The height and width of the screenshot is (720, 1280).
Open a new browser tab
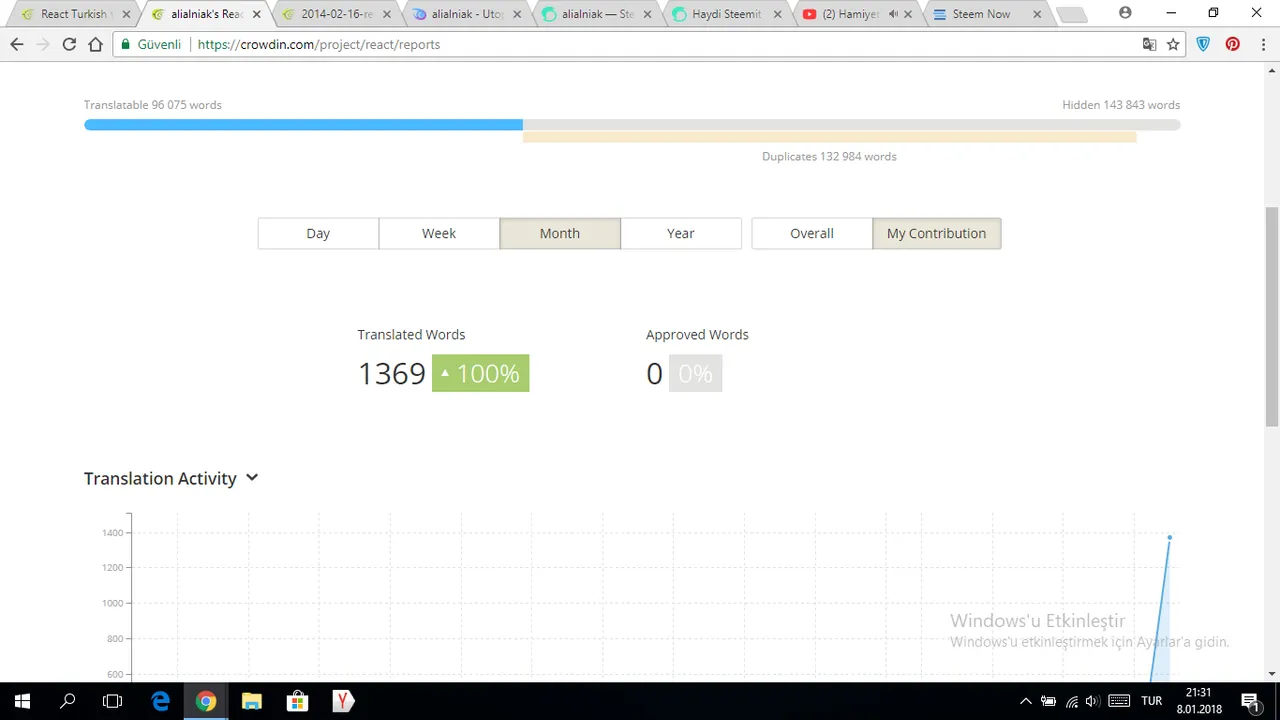1071,15
